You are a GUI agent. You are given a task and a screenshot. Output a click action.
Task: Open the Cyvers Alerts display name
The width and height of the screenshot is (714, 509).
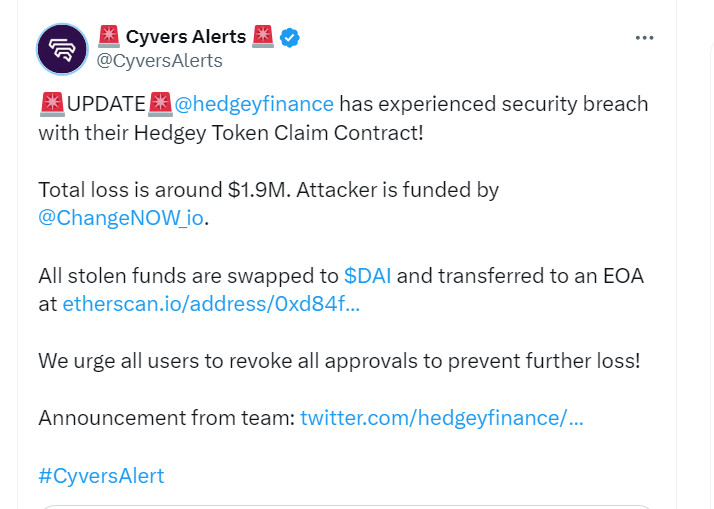click(185, 37)
